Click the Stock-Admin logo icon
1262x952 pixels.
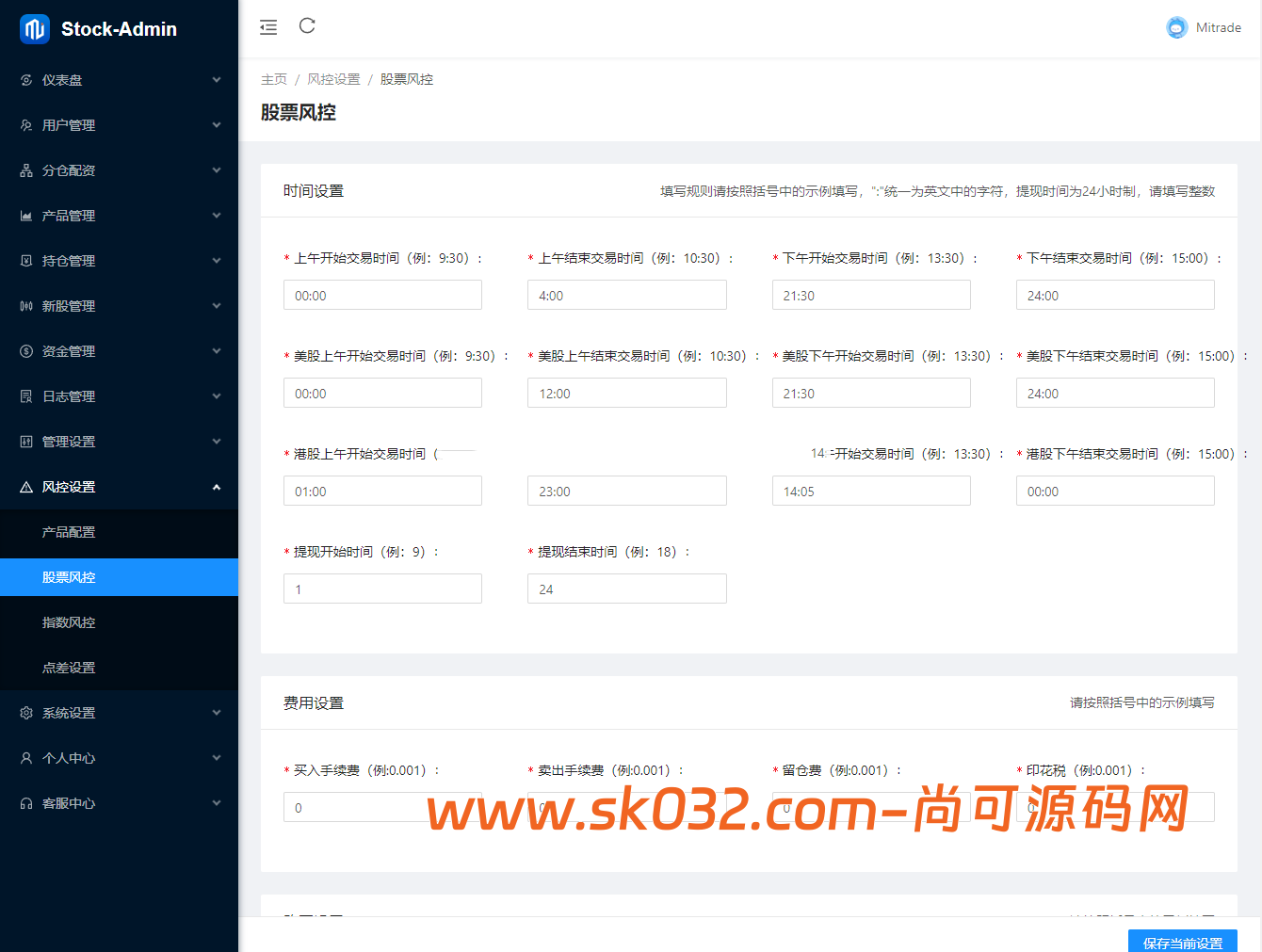click(x=32, y=28)
